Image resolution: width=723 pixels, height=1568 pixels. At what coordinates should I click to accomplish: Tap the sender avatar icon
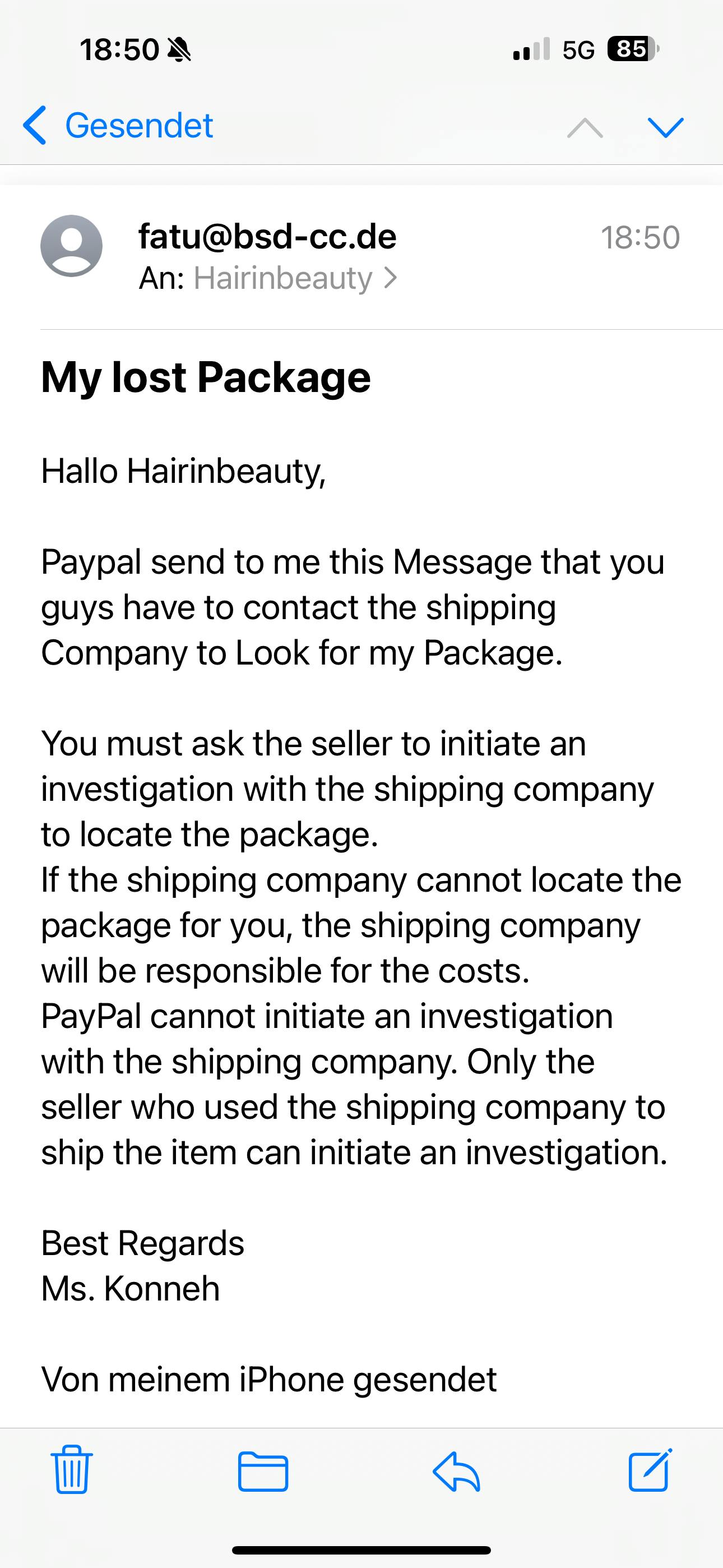coord(71,246)
